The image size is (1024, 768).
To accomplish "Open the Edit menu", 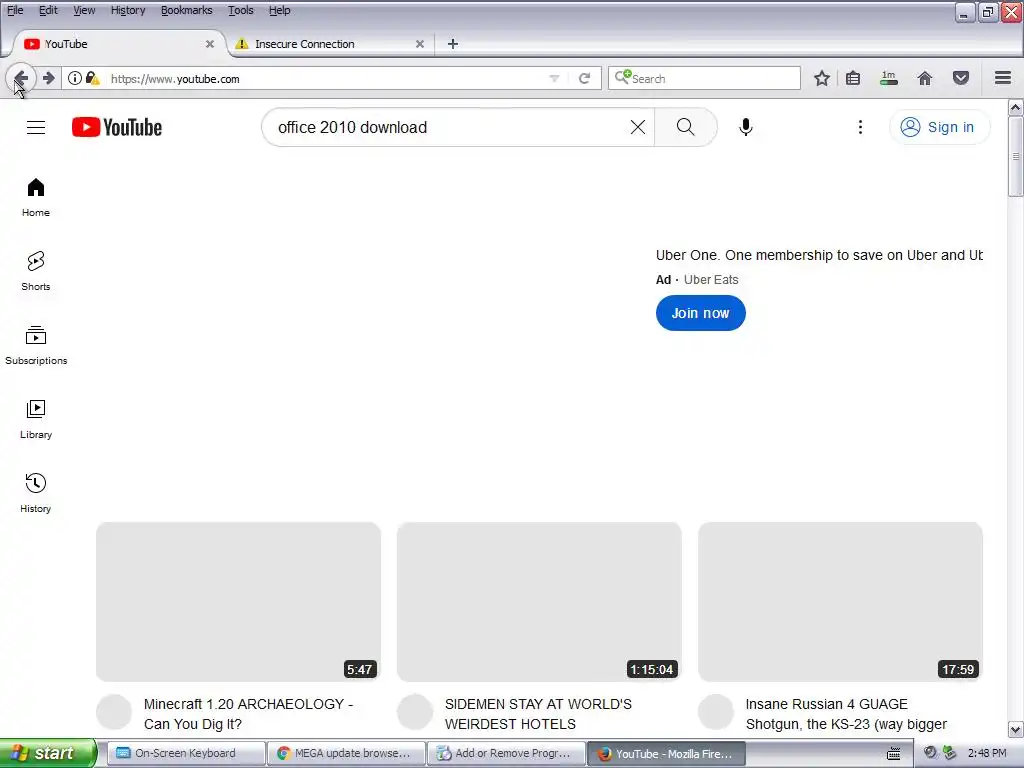I will pos(48,10).
